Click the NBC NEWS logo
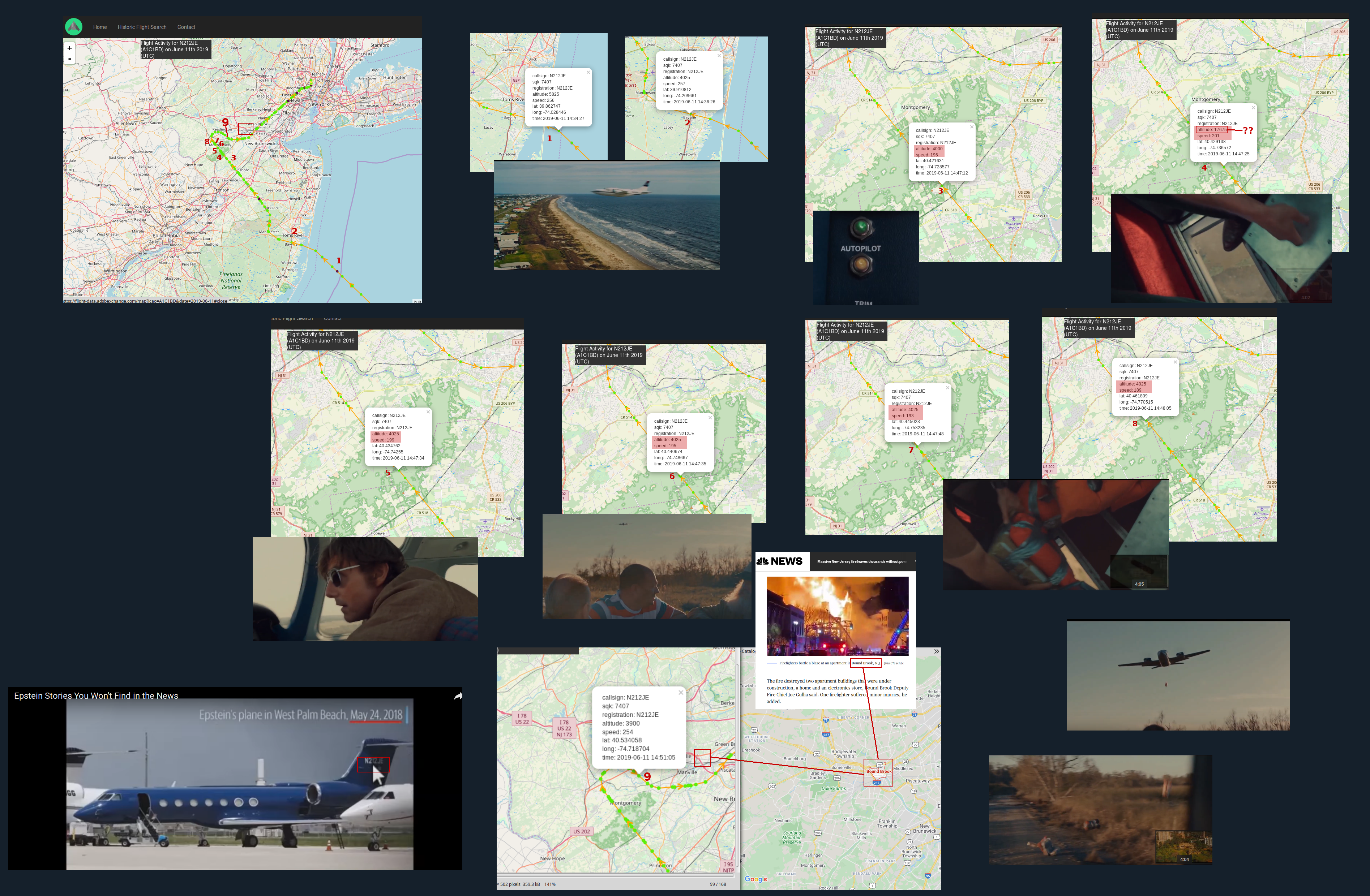 tap(780, 561)
